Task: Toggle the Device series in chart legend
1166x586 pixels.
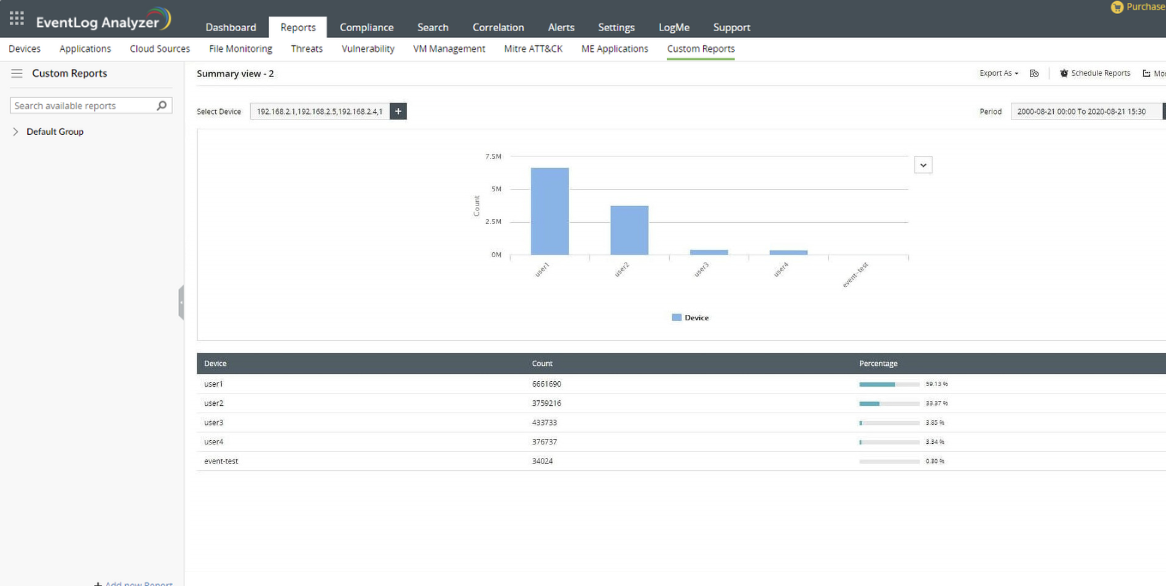Action: coord(690,318)
